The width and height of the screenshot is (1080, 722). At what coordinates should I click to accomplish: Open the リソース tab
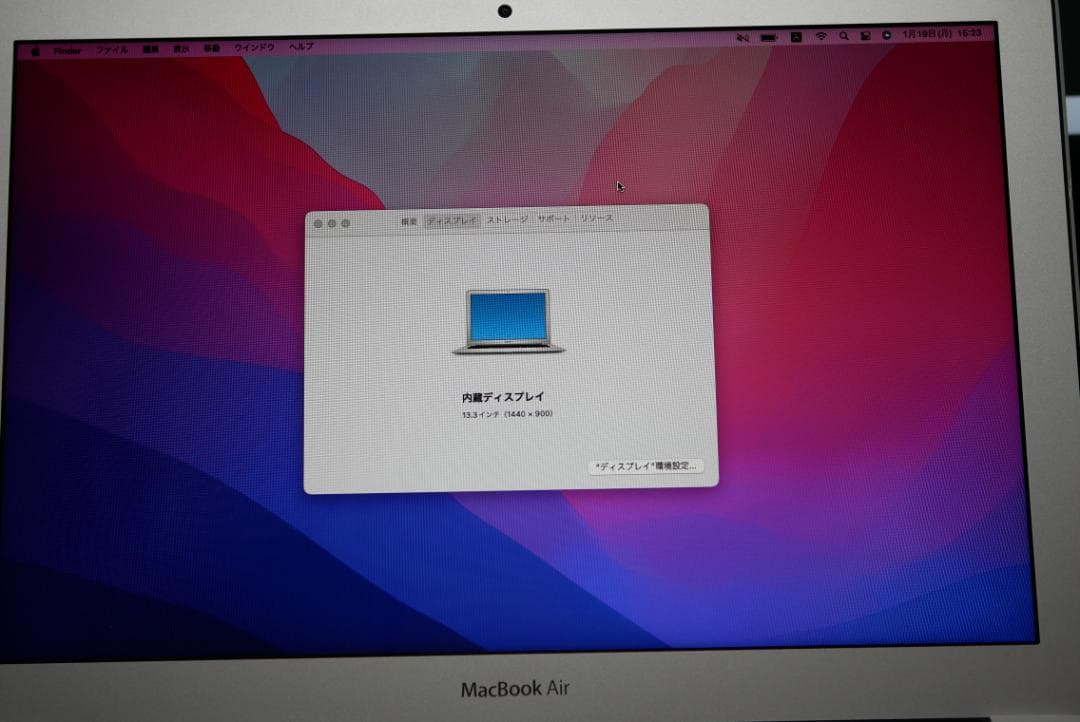[x=594, y=218]
